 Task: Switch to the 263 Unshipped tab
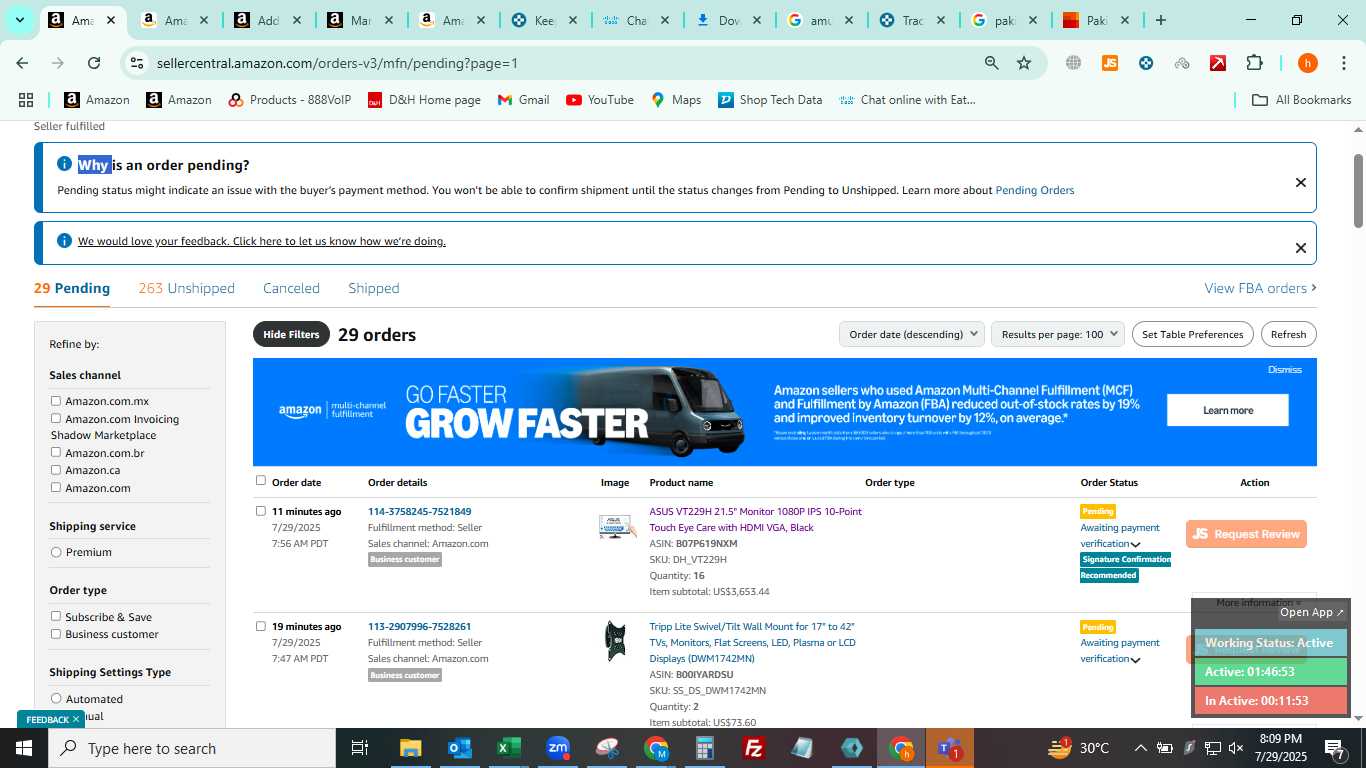187,288
